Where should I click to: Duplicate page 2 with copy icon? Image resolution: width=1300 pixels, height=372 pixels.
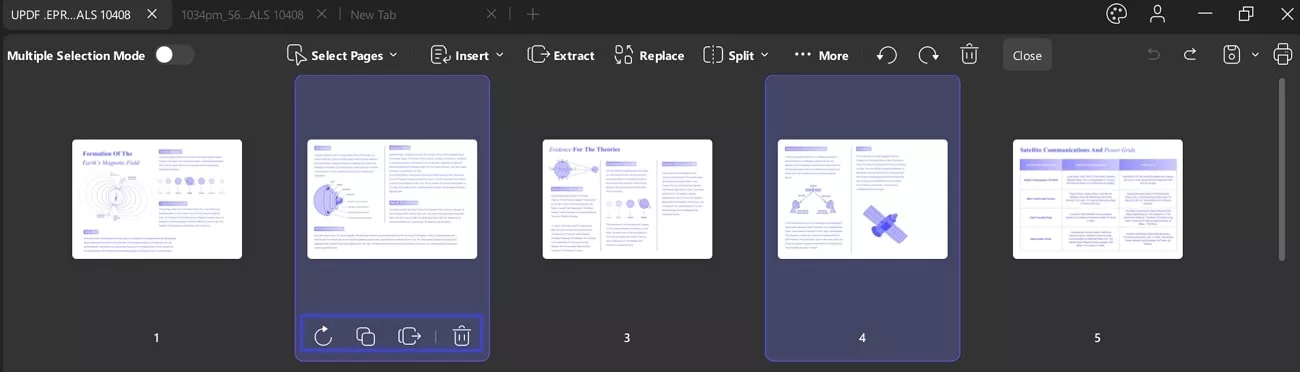[366, 336]
